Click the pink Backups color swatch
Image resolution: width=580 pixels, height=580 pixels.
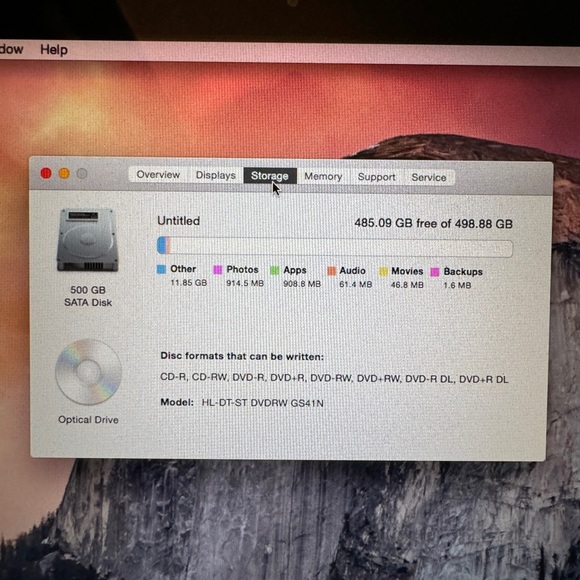435,272
